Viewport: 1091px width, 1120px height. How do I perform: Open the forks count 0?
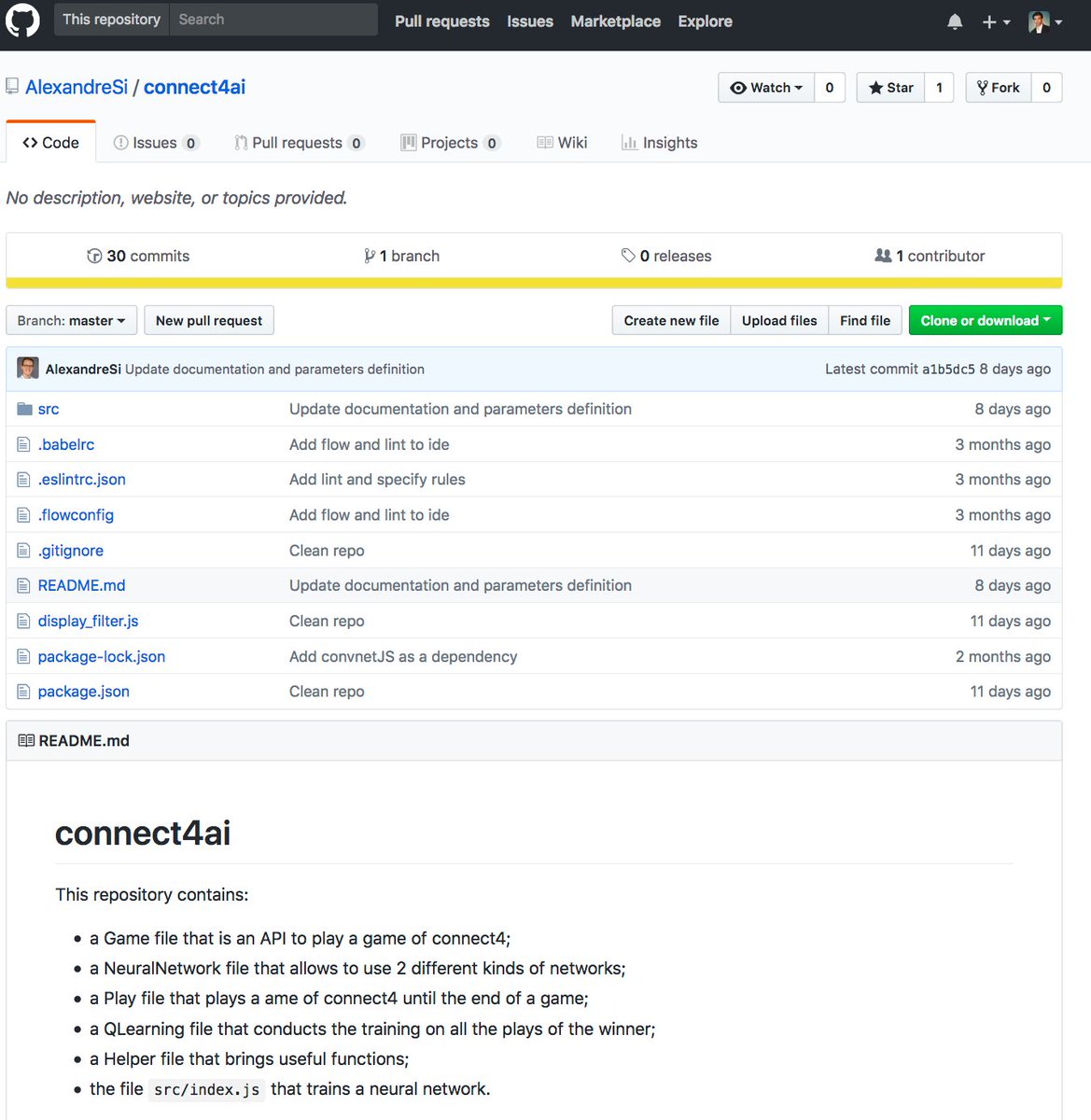click(1046, 88)
